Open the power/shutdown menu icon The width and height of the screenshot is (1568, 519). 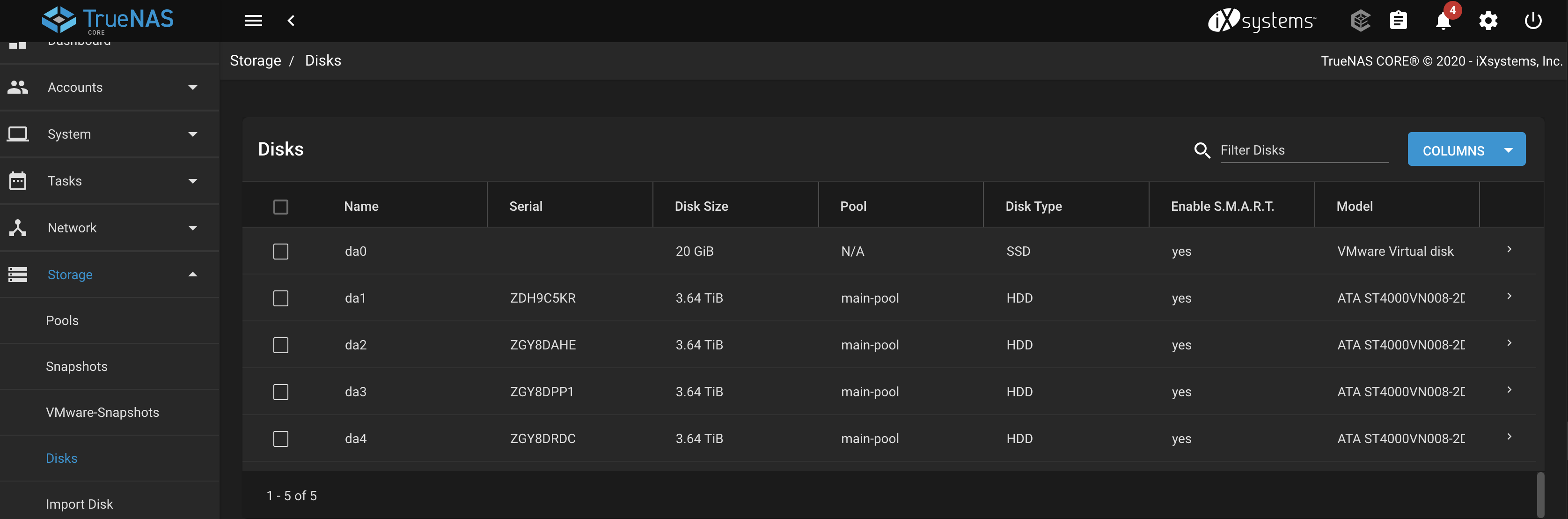coord(1533,20)
